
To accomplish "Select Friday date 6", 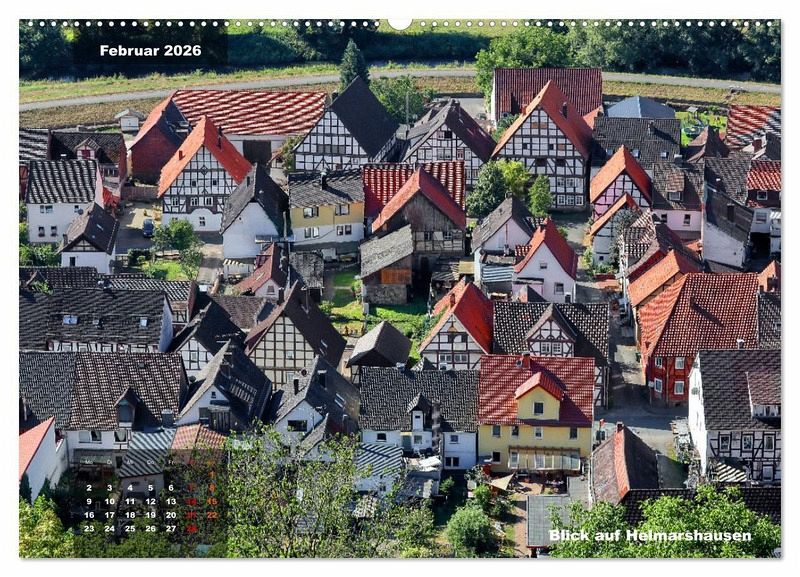I will click(x=171, y=488).
